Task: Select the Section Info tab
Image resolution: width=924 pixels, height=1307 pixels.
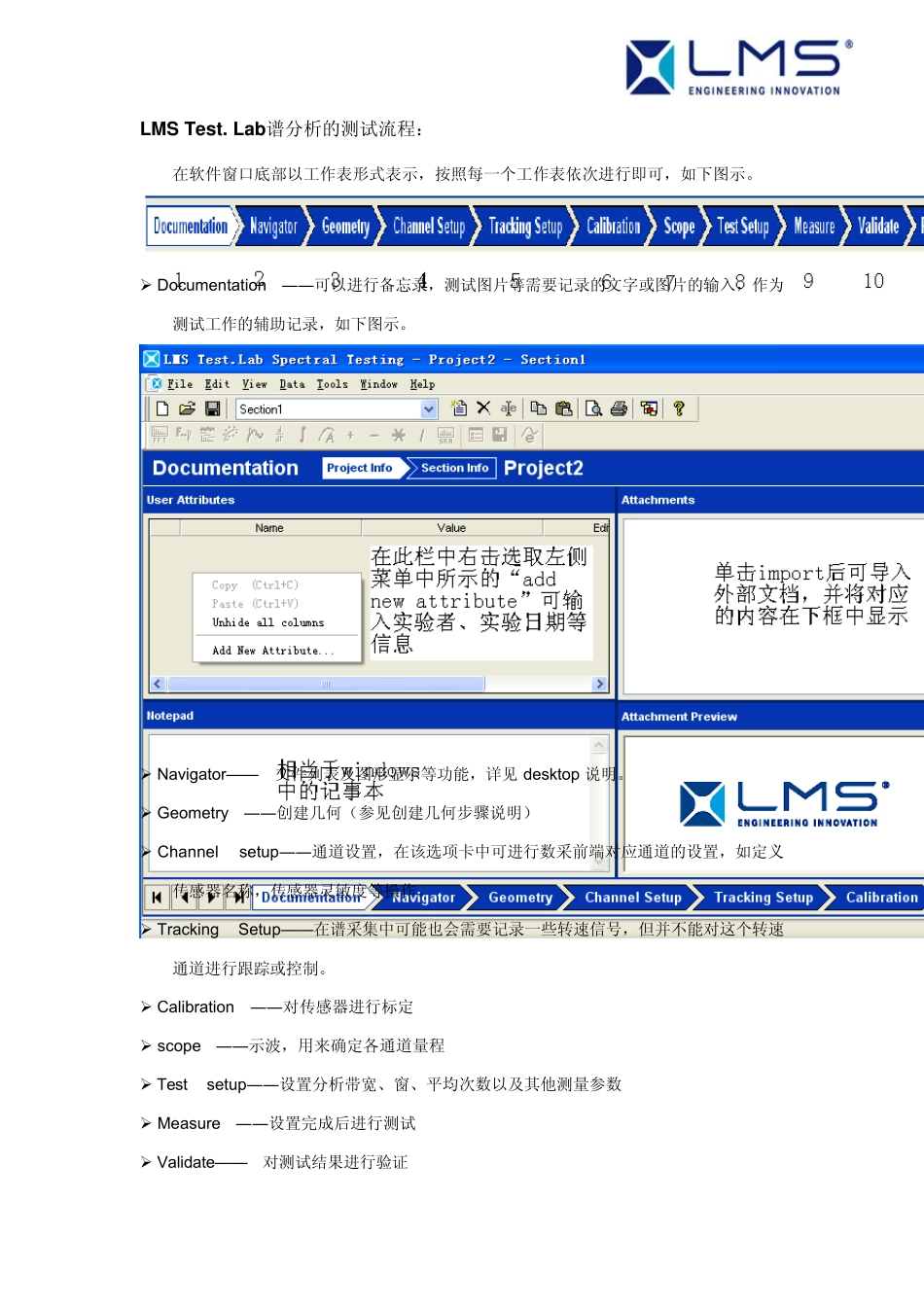Action: (454, 468)
